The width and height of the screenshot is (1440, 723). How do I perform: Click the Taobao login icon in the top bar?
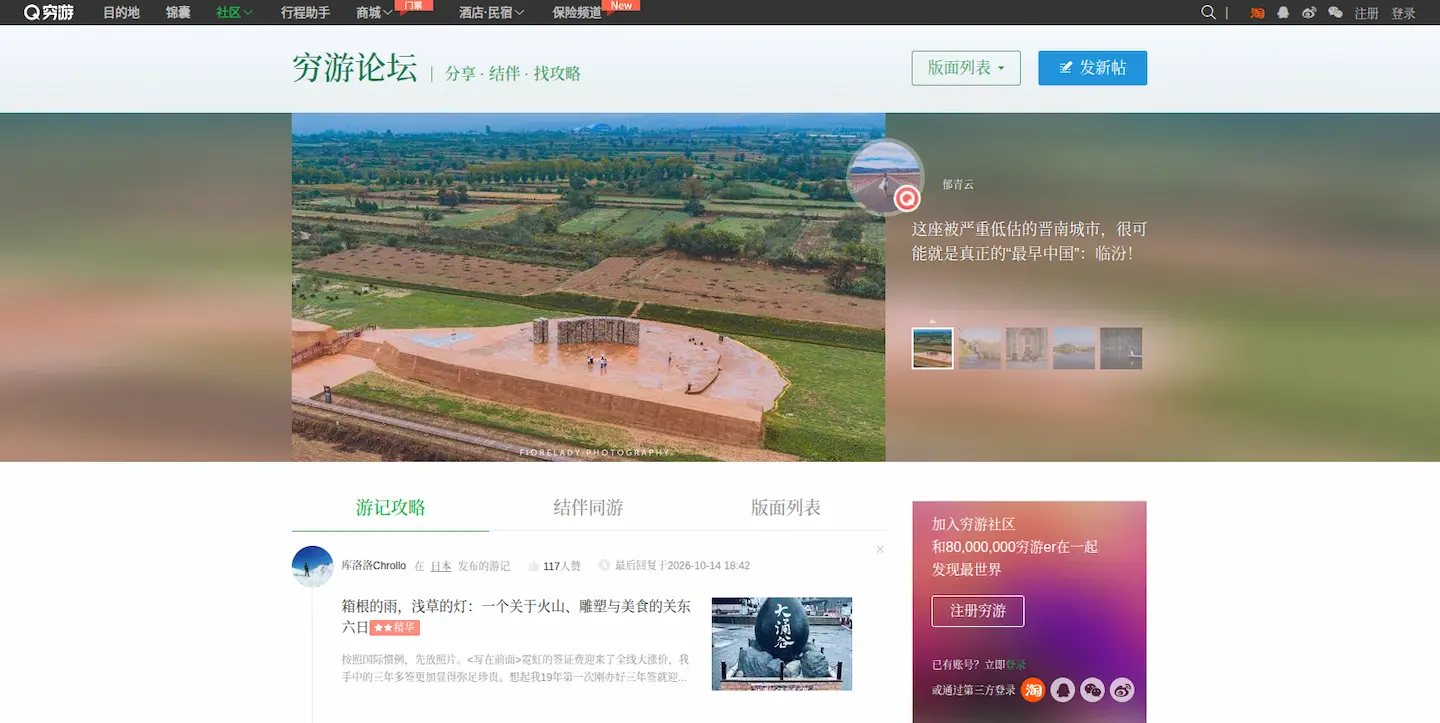click(x=1258, y=13)
